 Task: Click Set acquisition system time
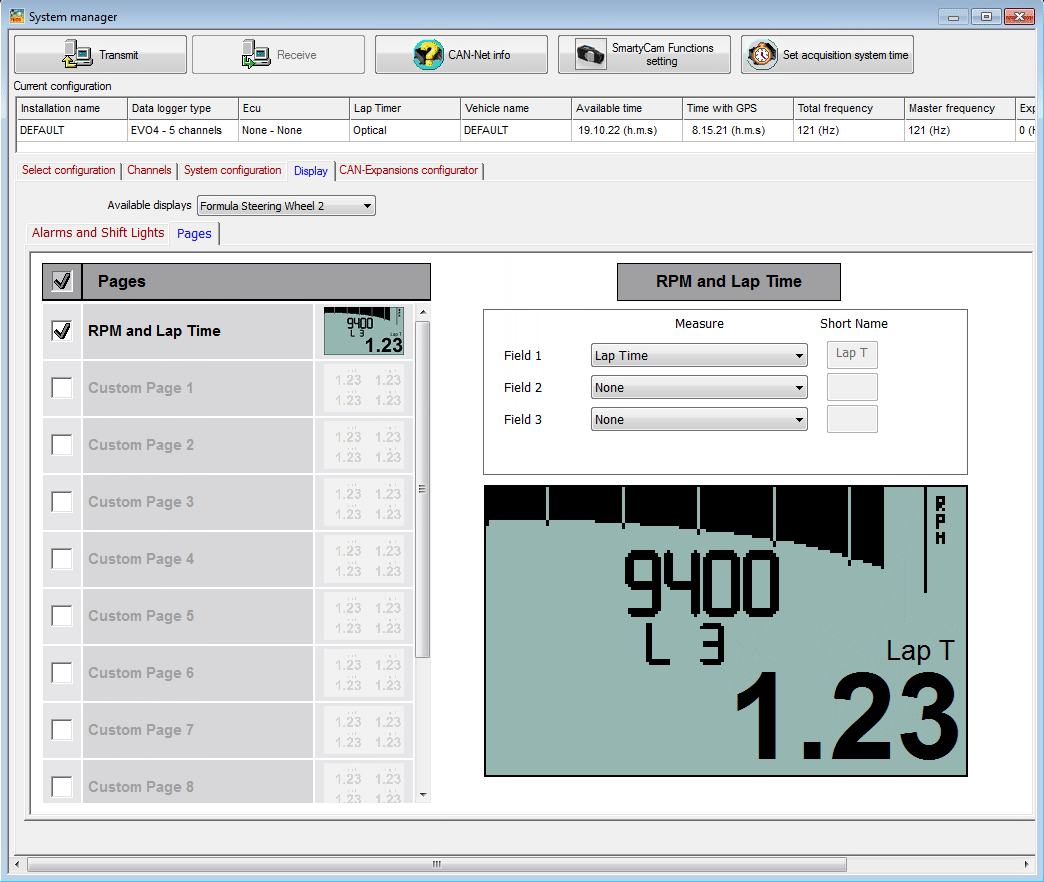(x=827, y=54)
